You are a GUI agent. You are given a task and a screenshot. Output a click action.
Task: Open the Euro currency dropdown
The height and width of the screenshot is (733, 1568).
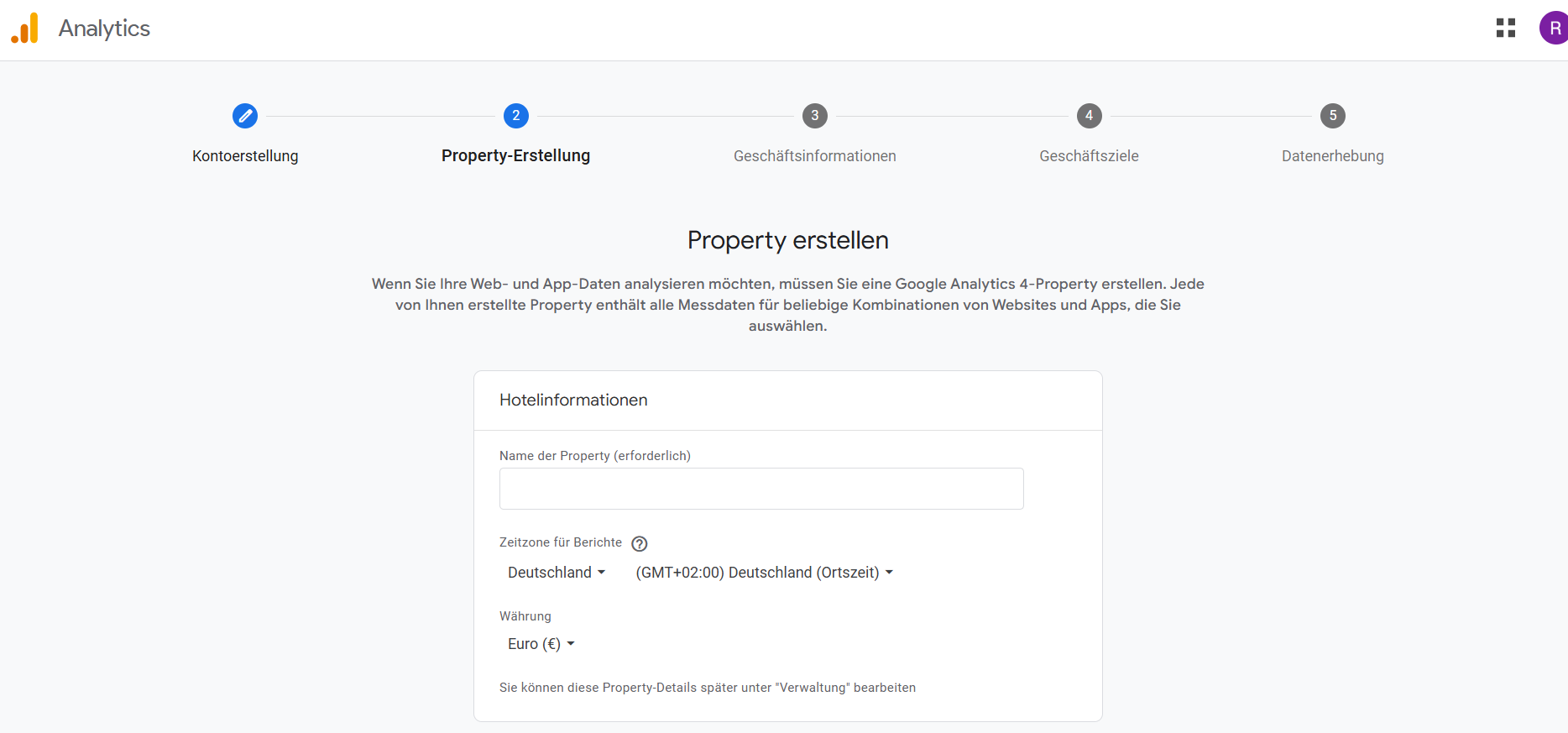(541, 644)
